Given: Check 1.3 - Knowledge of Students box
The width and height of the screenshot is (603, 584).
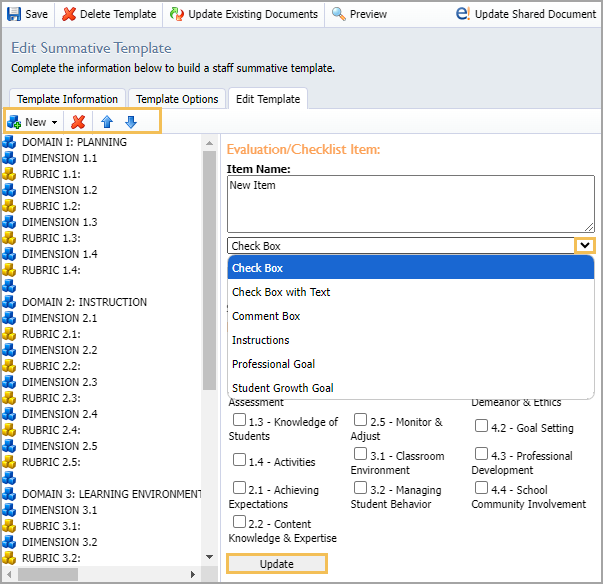Looking at the screenshot, I should (239, 419).
